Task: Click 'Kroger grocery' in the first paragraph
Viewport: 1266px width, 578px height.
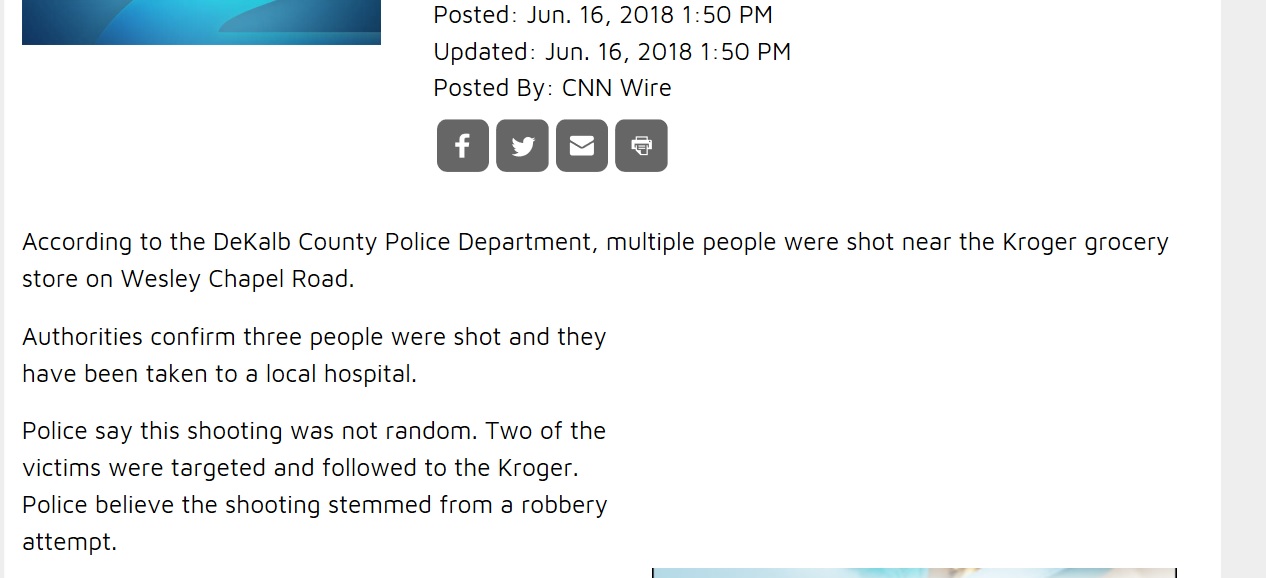Action: coord(1085,242)
